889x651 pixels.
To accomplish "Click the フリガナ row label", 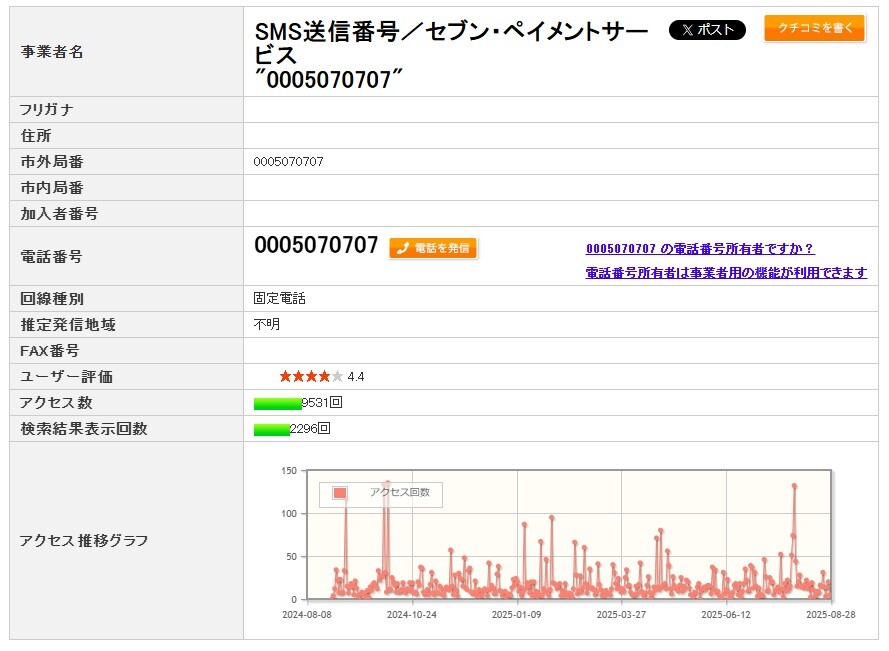I will [46, 109].
